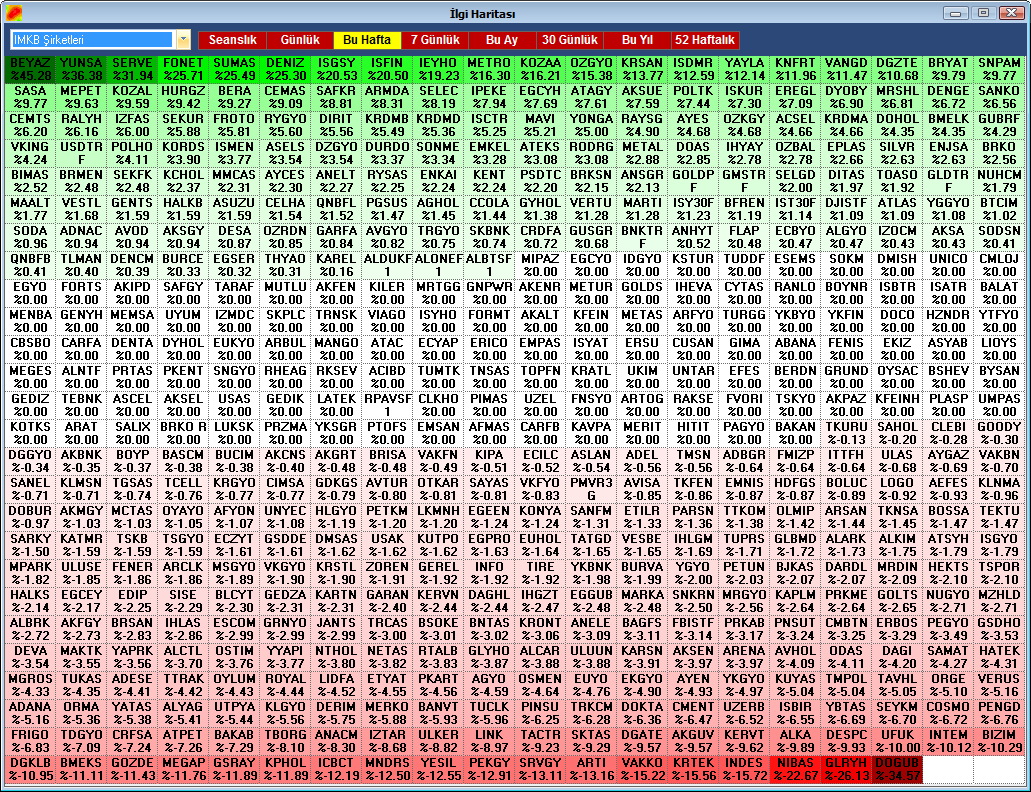Image resolution: width=1031 pixels, height=792 pixels.
Task: Select the TOASO %1.92 cell
Action: point(898,181)
